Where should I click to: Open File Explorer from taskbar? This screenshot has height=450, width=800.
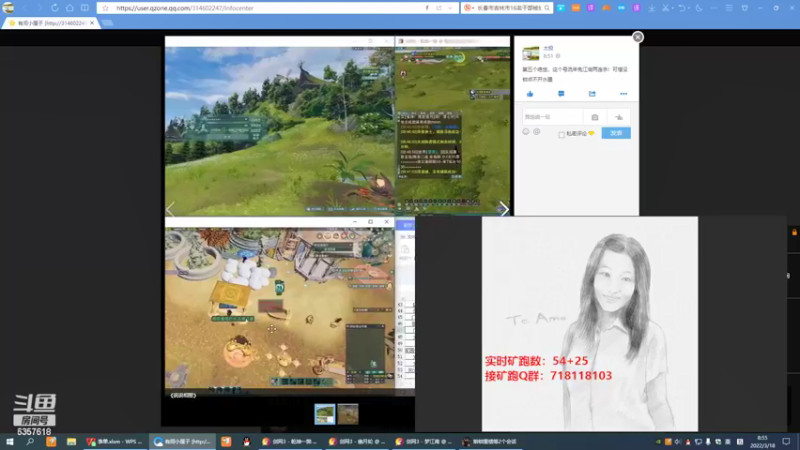(x=71, y=442)
